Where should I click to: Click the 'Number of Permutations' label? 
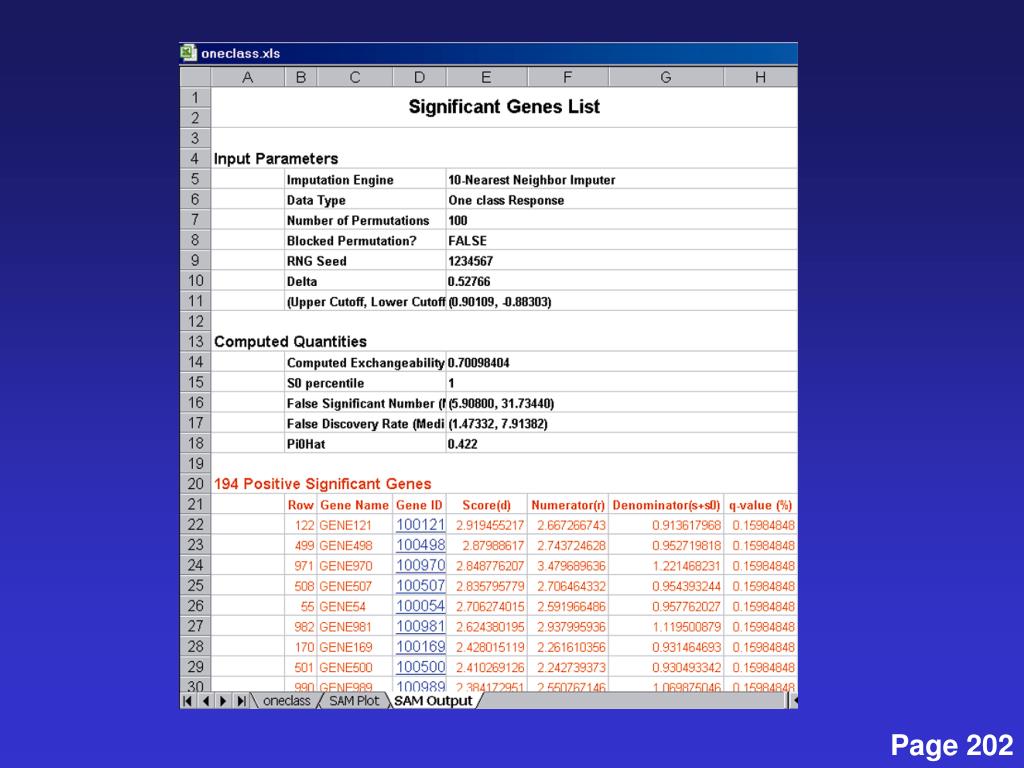coord(358,220)
